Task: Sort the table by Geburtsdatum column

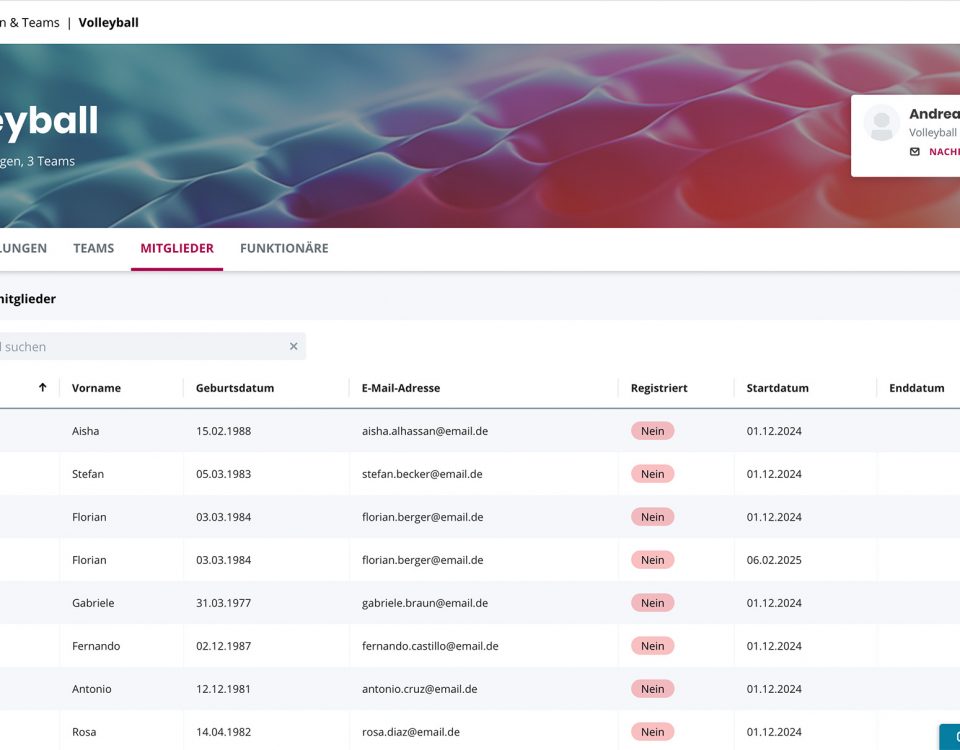Action: [235, 388]
